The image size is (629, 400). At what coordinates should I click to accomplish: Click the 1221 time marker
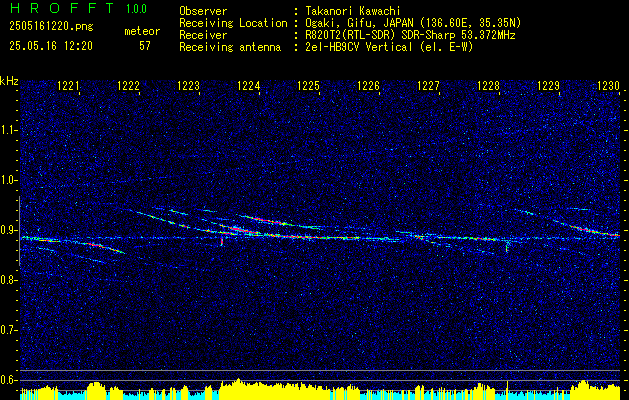[69, 86]
